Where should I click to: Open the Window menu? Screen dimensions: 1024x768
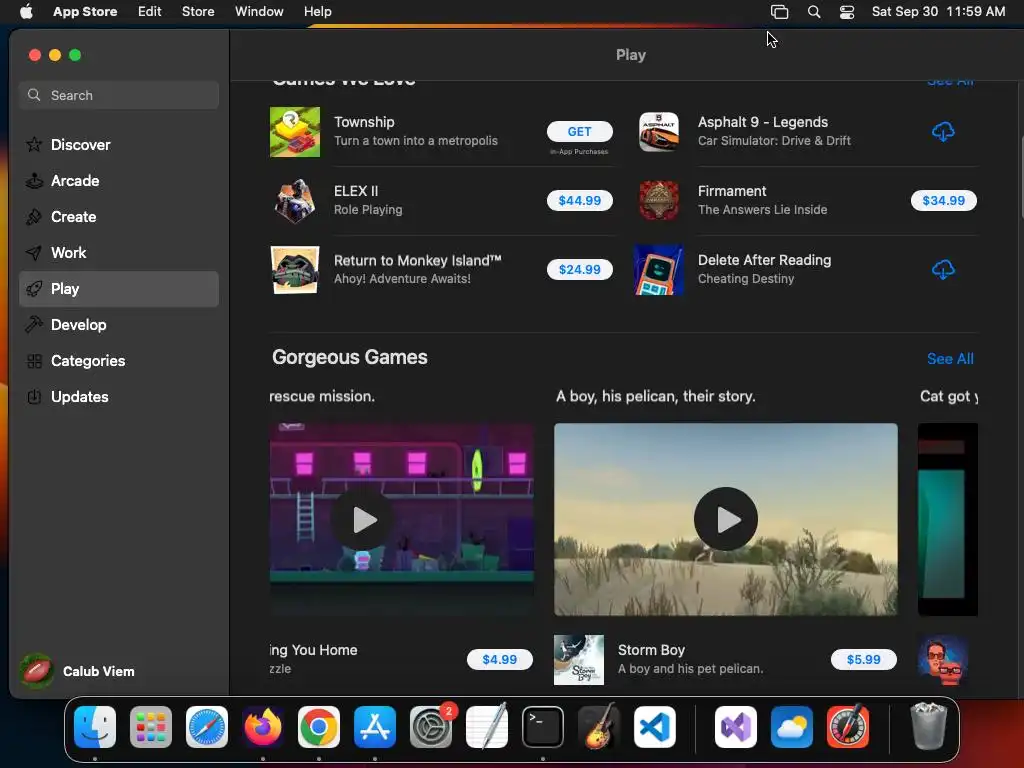coord(259,12)
